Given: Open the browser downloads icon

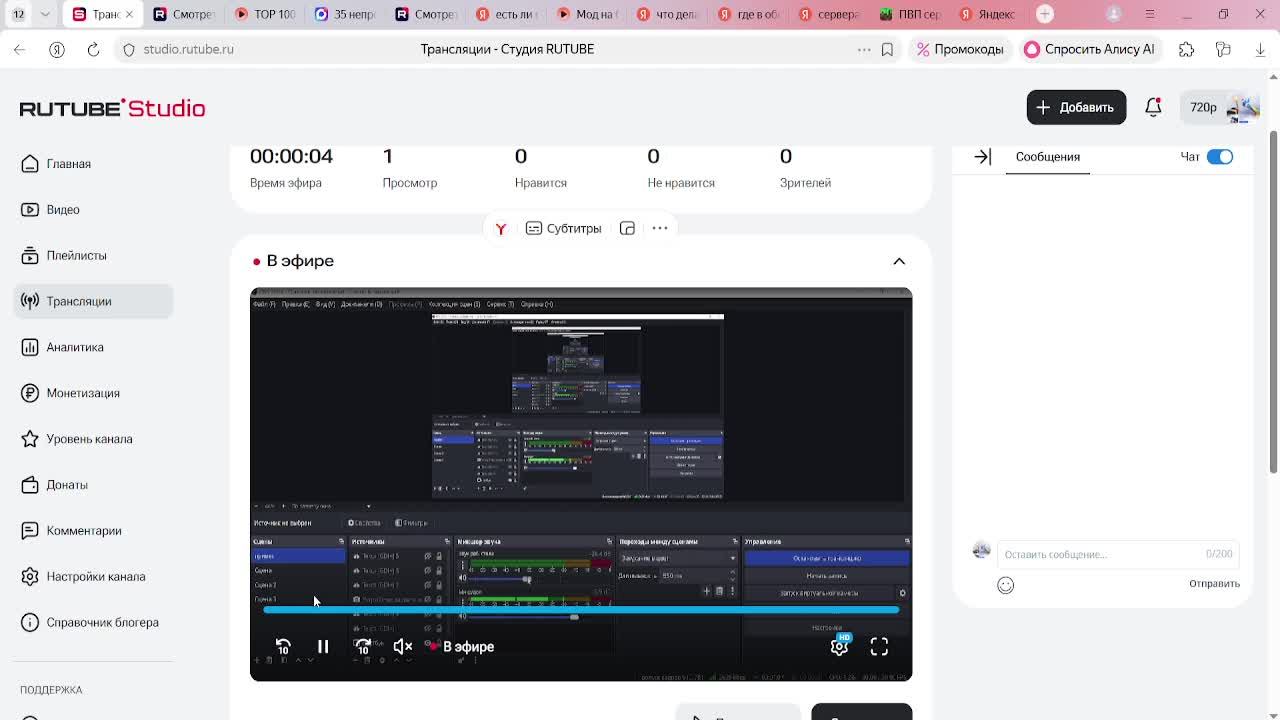Looking at the screenshot, I should click(1260, 49).
